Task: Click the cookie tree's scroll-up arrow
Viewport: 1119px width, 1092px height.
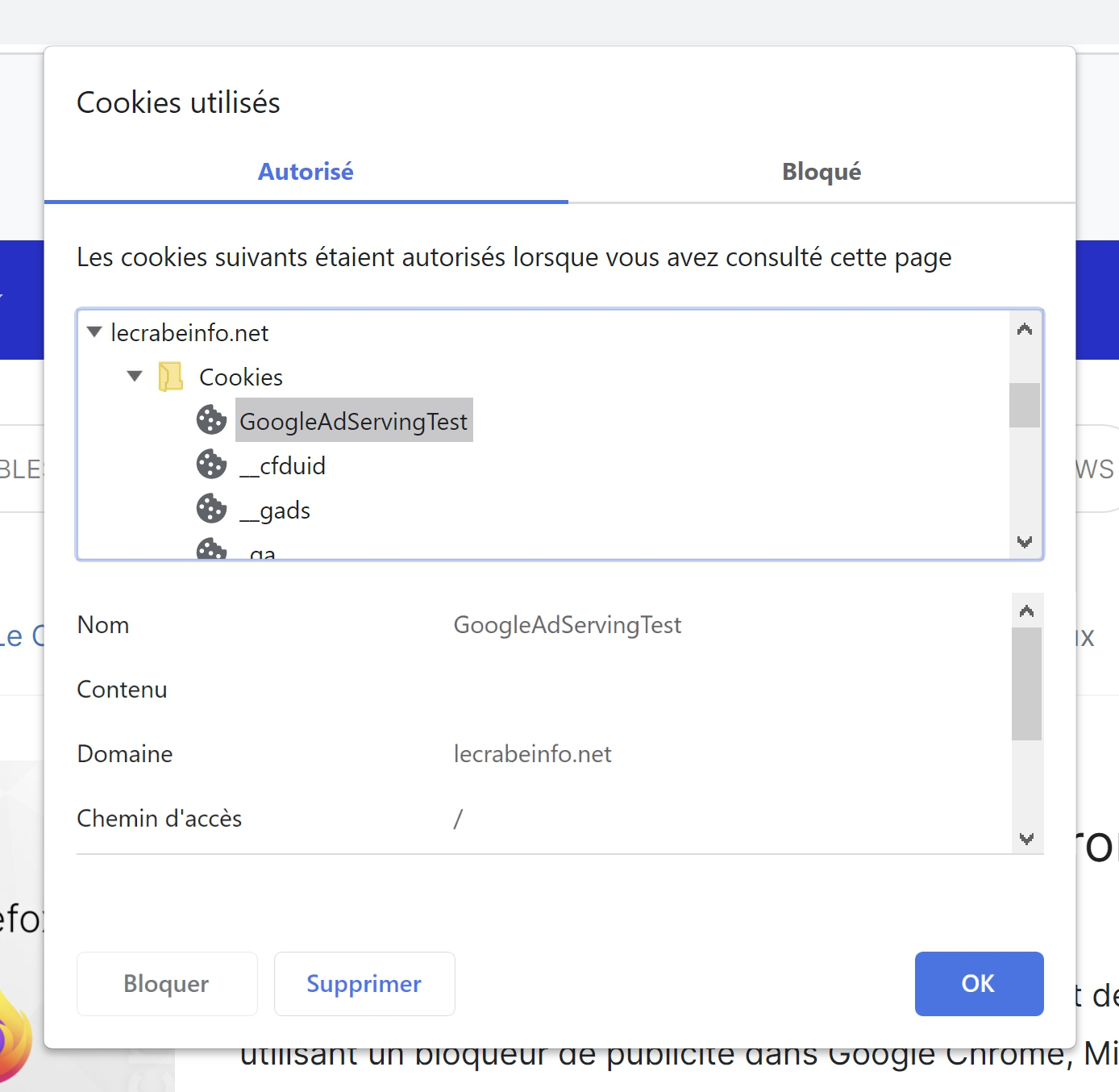Action: click(1025, 329)
